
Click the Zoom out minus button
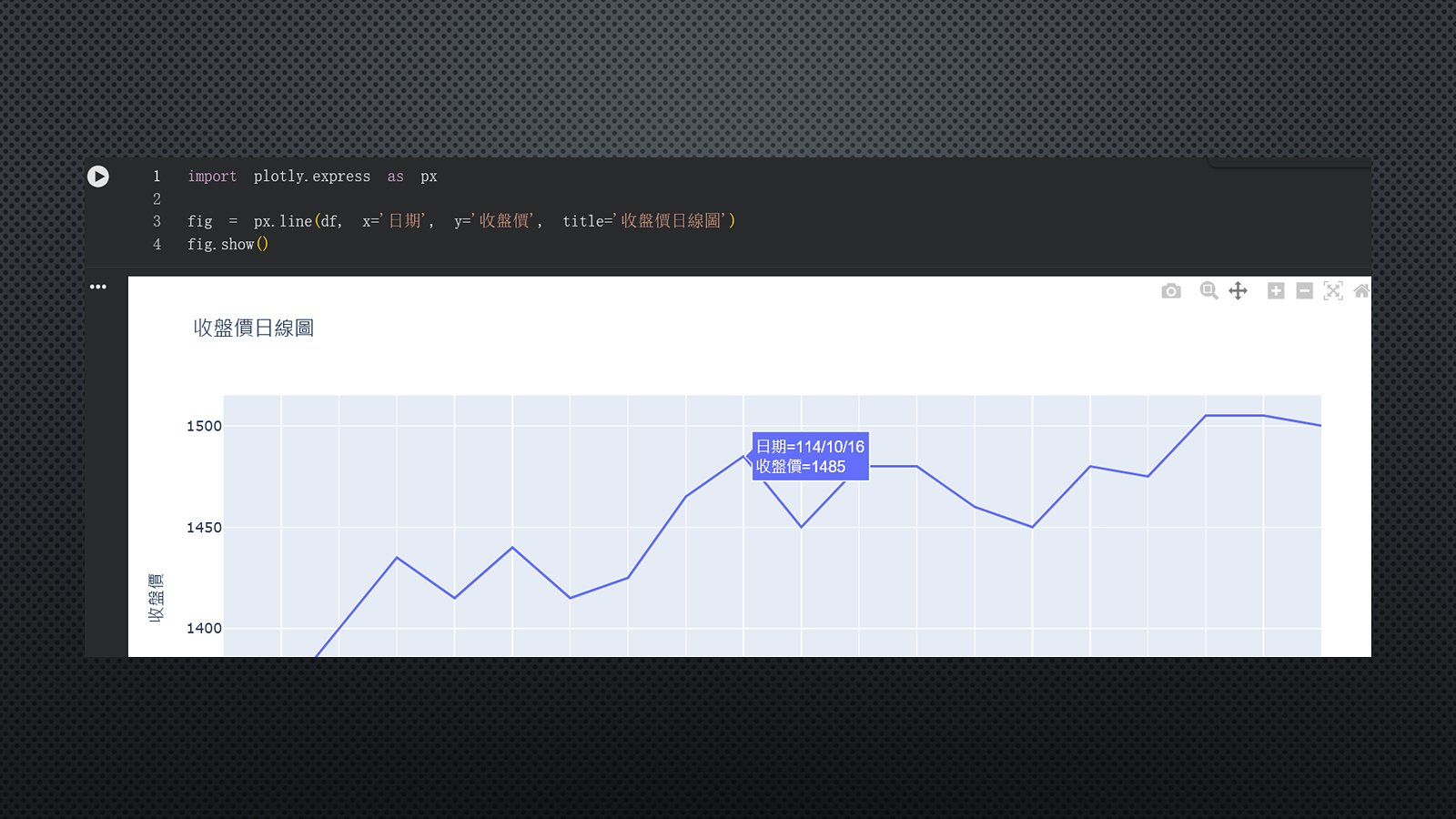[x=1304, y=291]
